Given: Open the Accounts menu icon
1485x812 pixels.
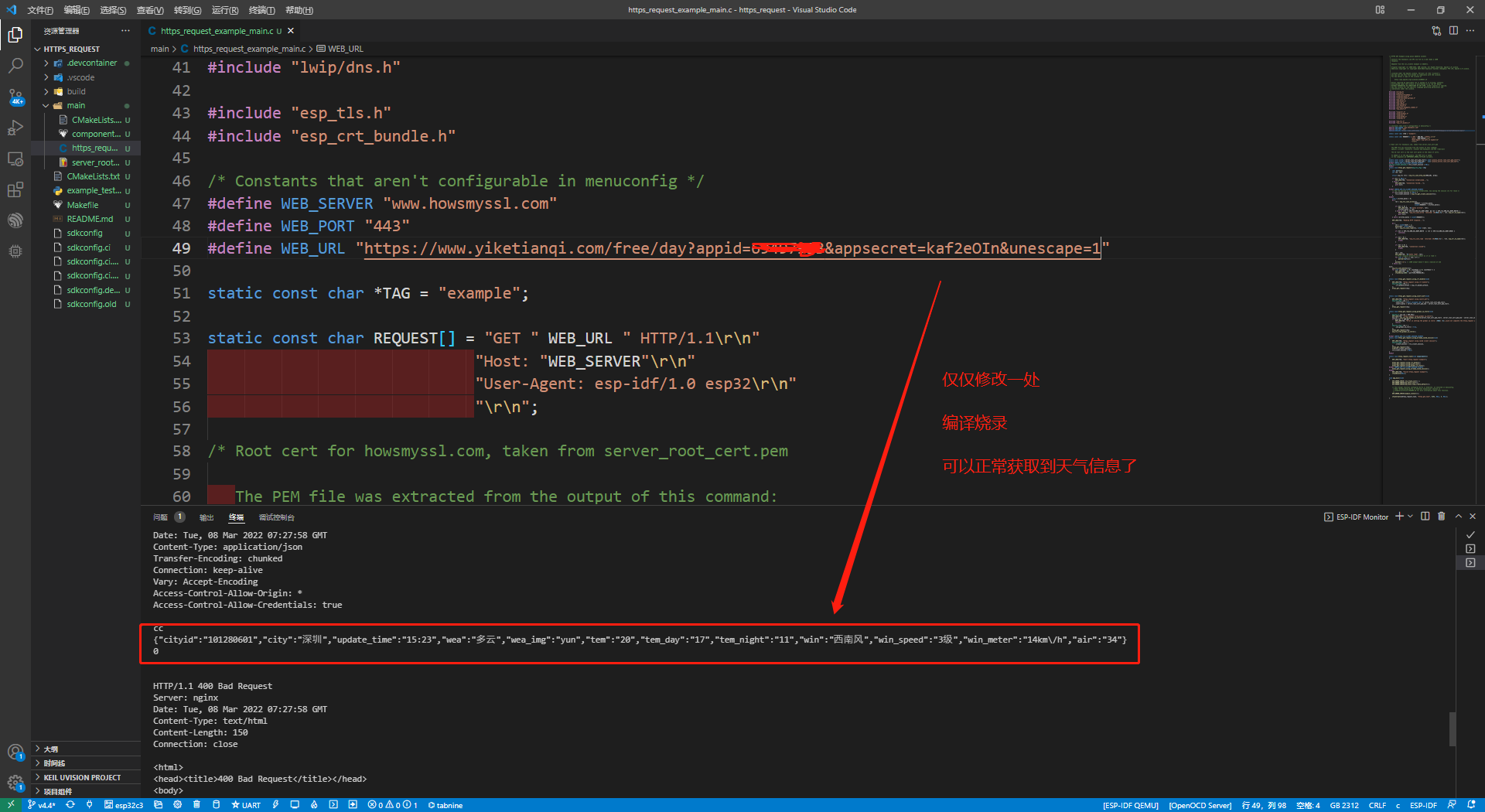Looking at the screenshot, I should 15,752.
